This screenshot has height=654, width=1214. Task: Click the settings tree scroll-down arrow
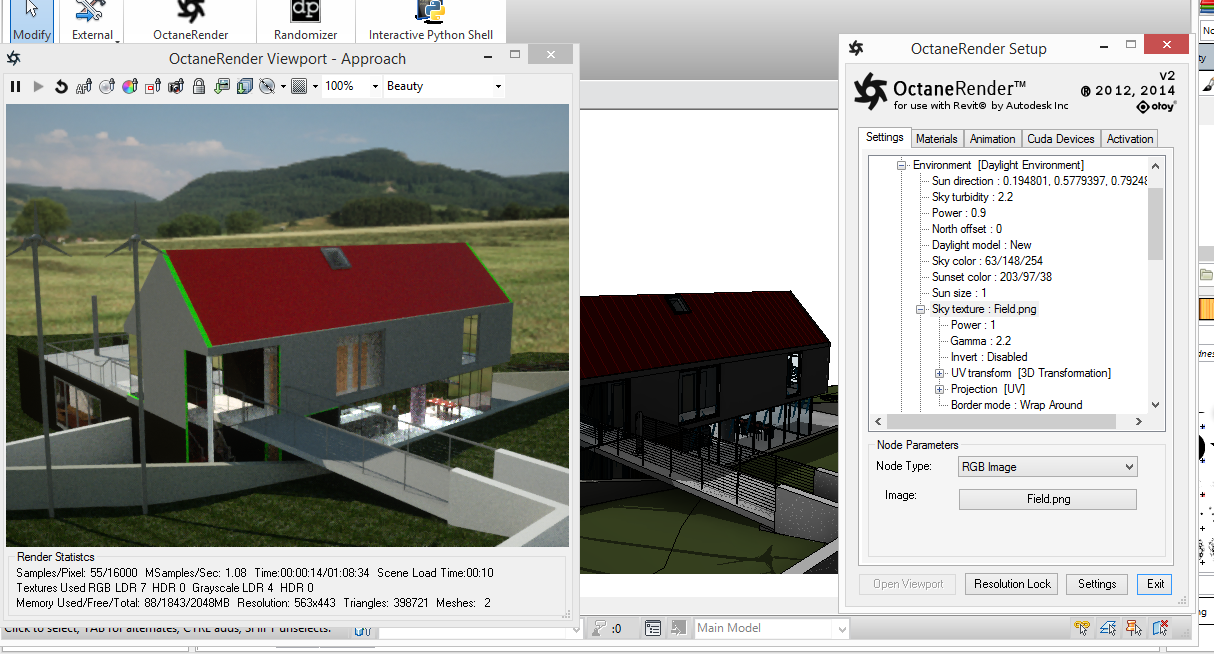[x=1156, y=405]
